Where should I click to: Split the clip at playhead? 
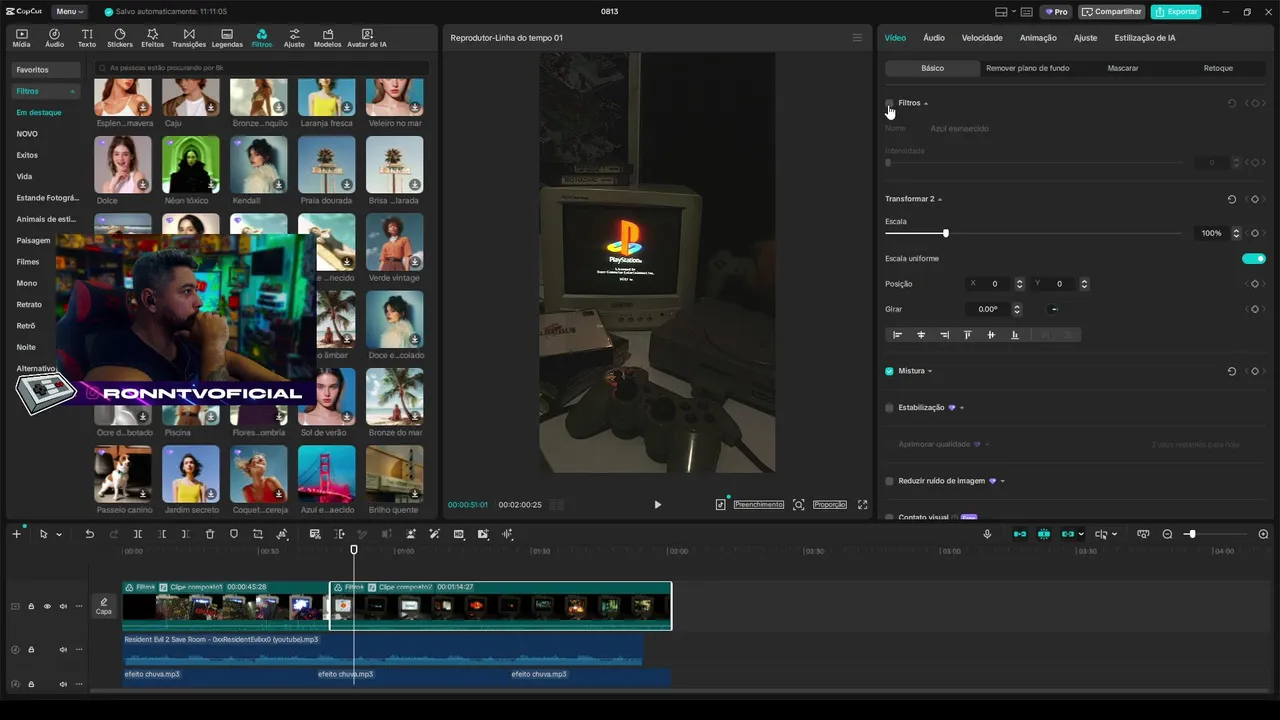click(138, 534)
